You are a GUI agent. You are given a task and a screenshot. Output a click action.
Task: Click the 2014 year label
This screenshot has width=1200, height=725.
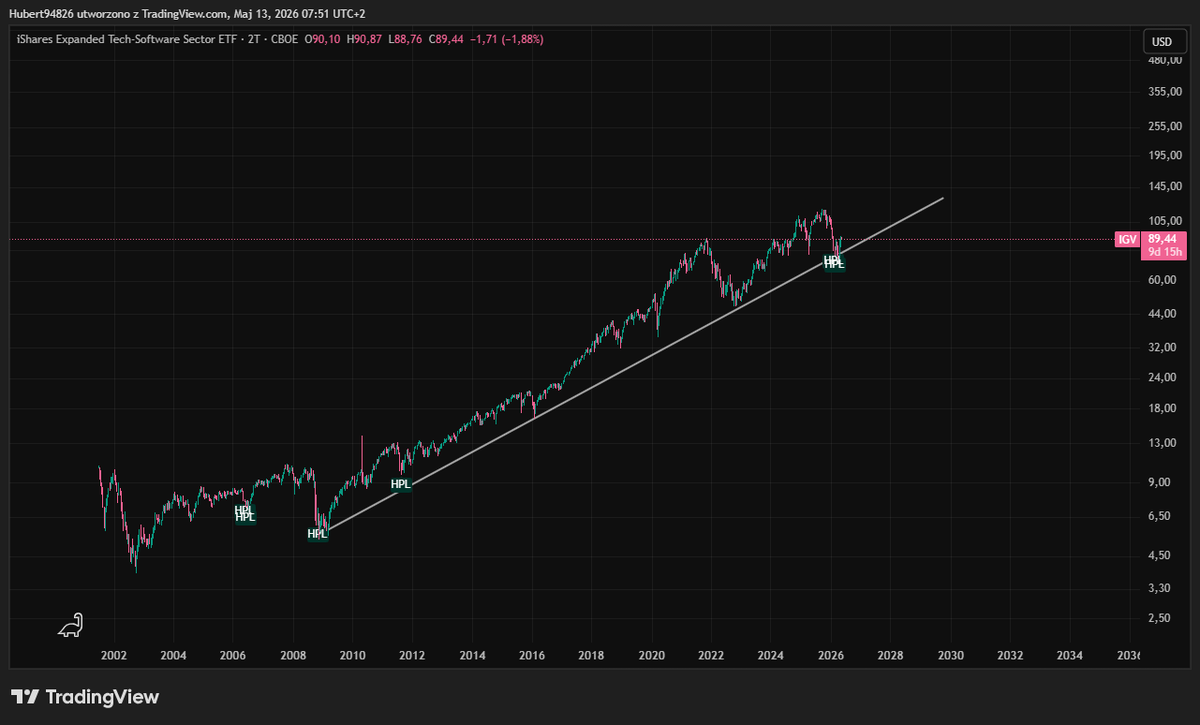coord(472,656)
